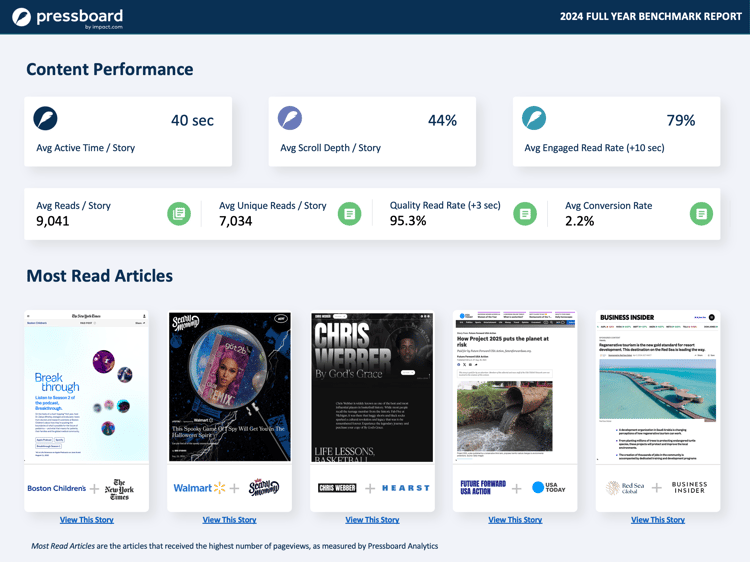This screenshot has width=750, height=562.
Task: Click the Avg Scroll Depth / Story label
Action: pyautogui.click(x=331, y=148)
